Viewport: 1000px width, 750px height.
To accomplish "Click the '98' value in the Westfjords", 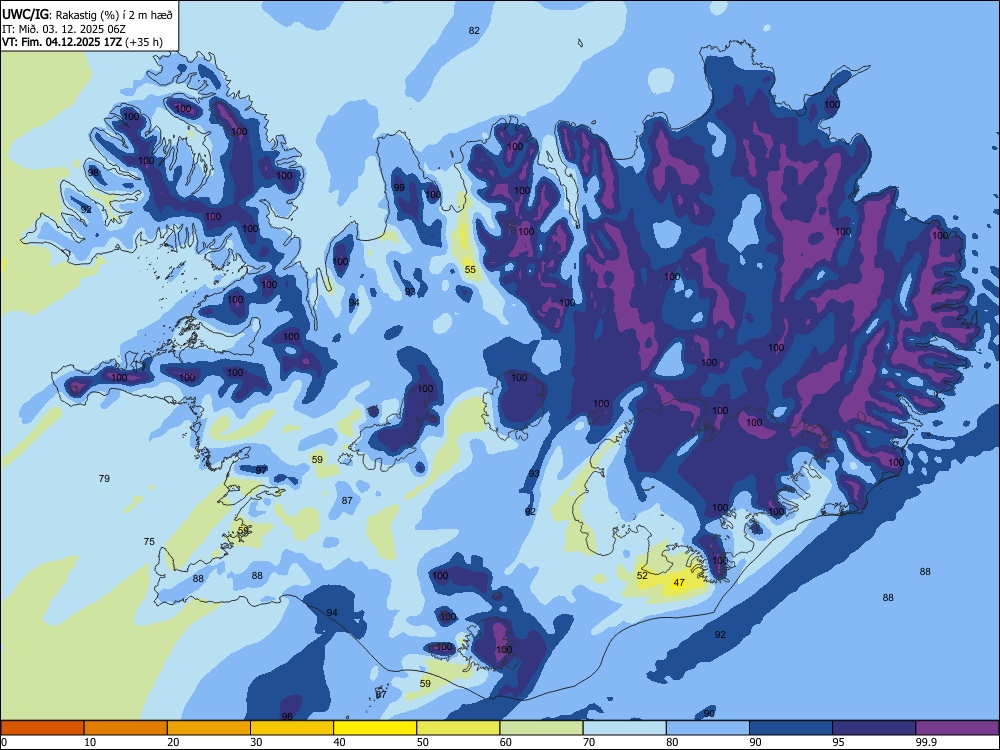I will click(x=94, y=173).
